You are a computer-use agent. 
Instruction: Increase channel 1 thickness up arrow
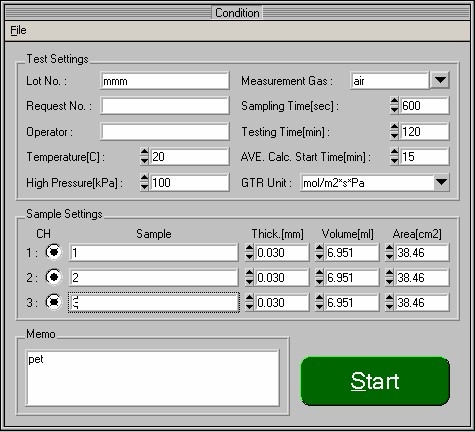pyautogui.click(x=249, y=248)
